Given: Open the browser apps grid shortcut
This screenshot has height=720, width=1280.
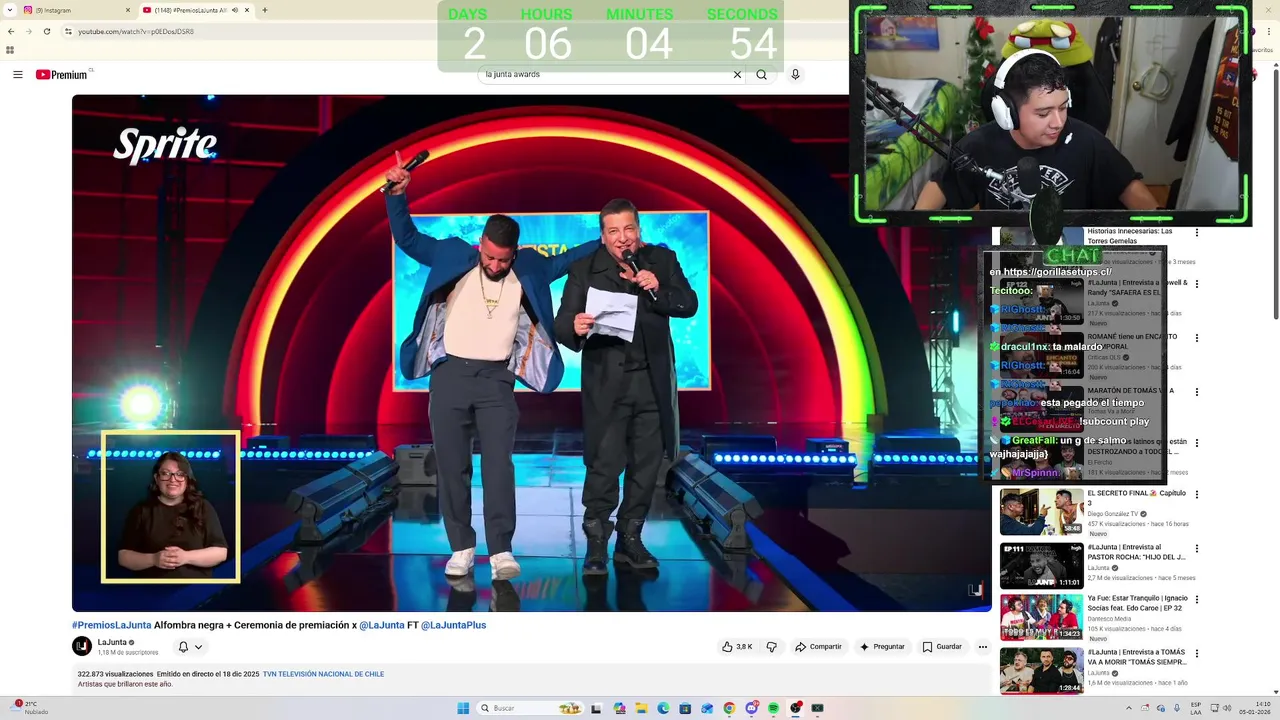Looking at the screenshot, I should pyautogui.click(x=10, y=49).
